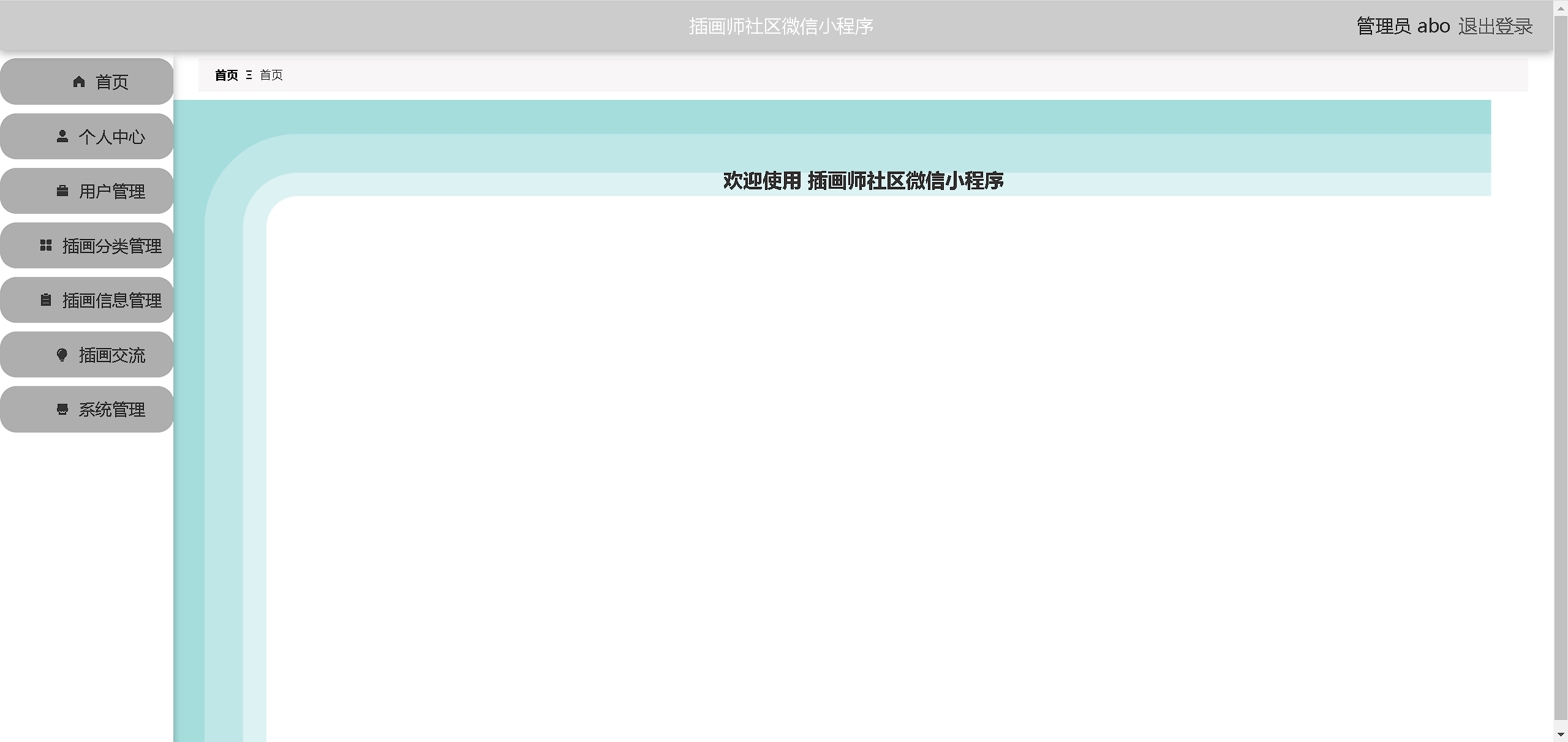Click the person icon beside 个人中心
This screenshot has height=742, width=1568.
click(62, 136)
